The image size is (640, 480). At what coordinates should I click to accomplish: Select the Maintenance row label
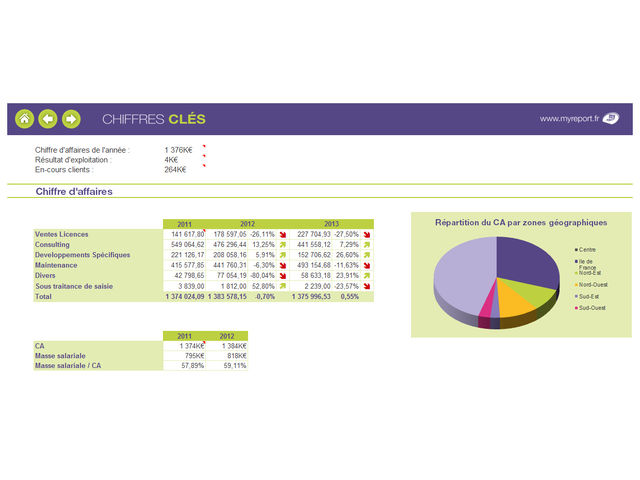[x=56, y=265]
